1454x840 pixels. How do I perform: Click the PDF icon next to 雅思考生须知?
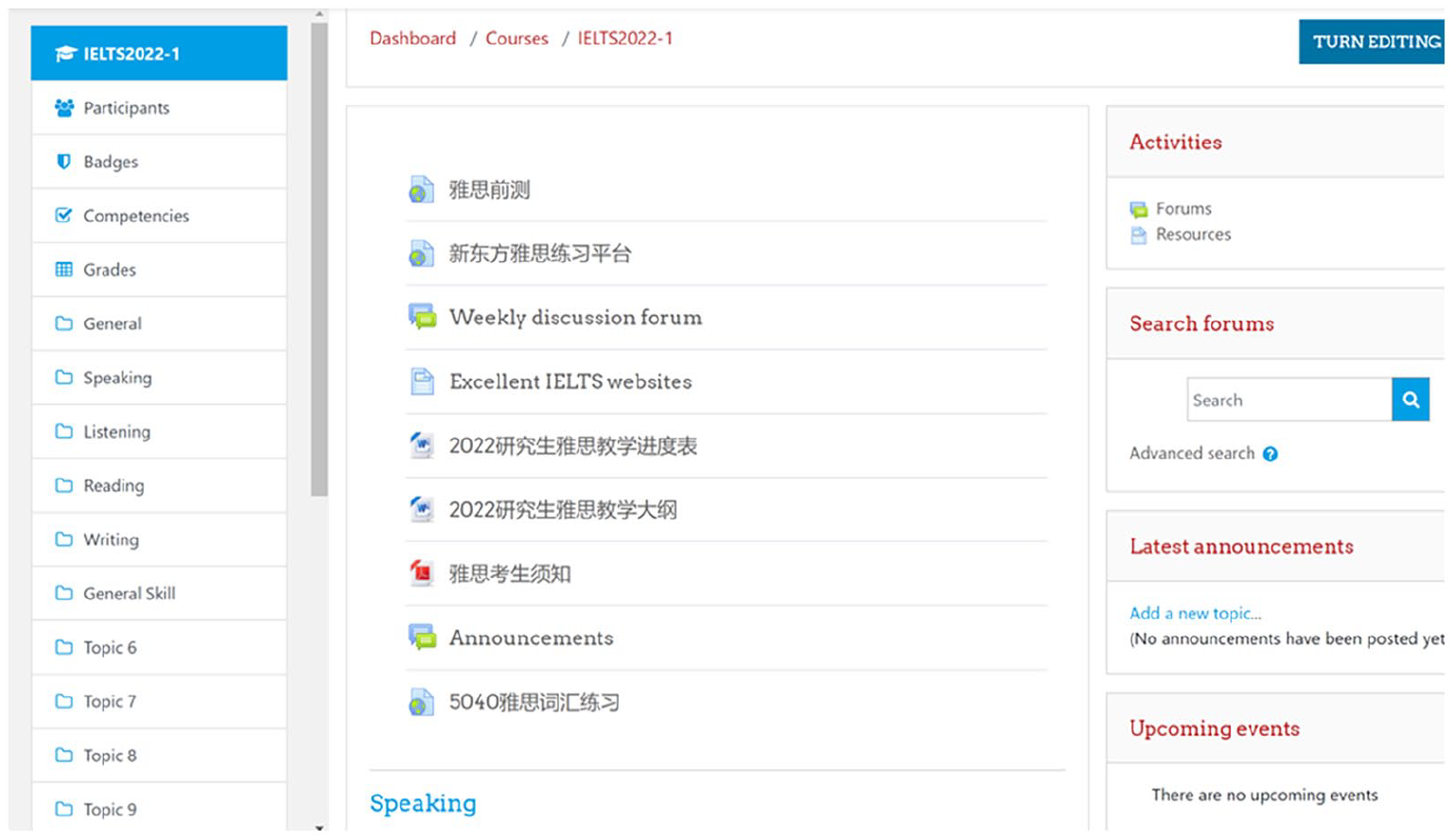[x=421, y=572]
